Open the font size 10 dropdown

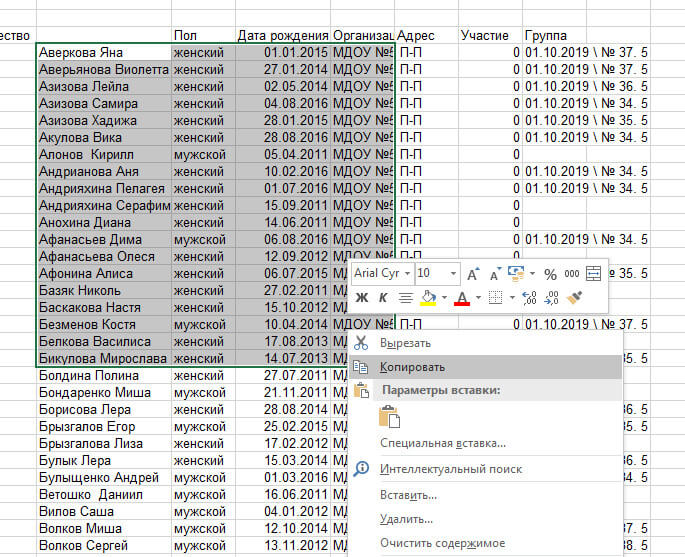453,273
